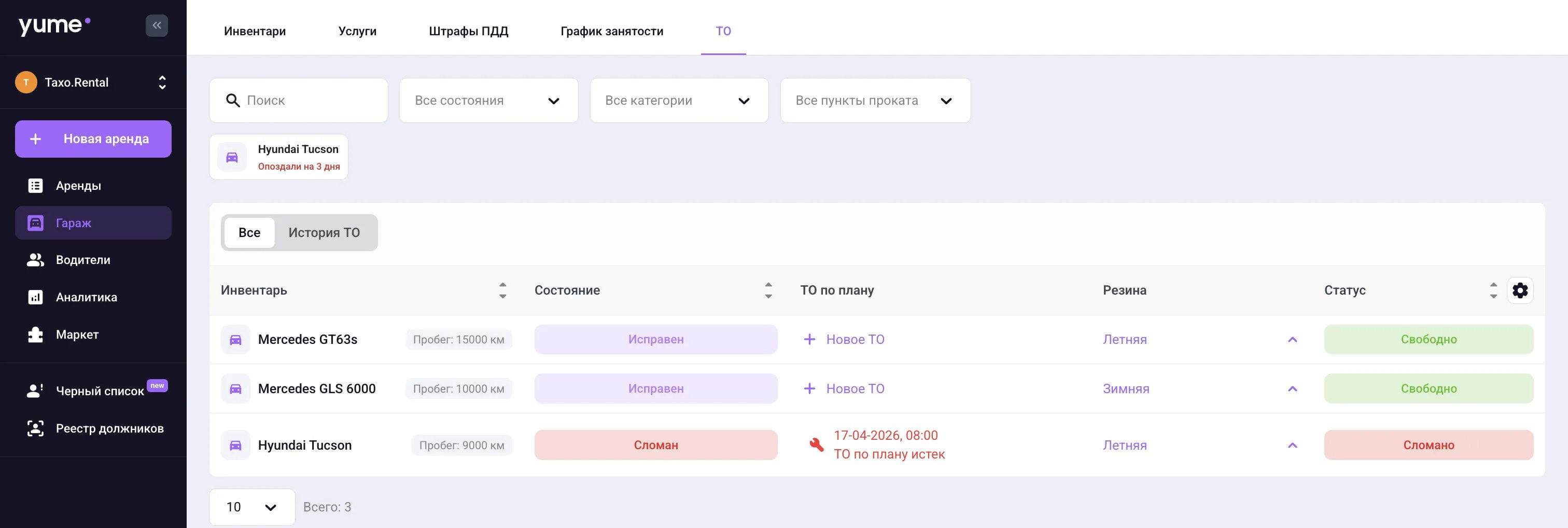
Task: Click the plus icon in Новая аренда
Action: pyautogui.click(x=36, y=139)
